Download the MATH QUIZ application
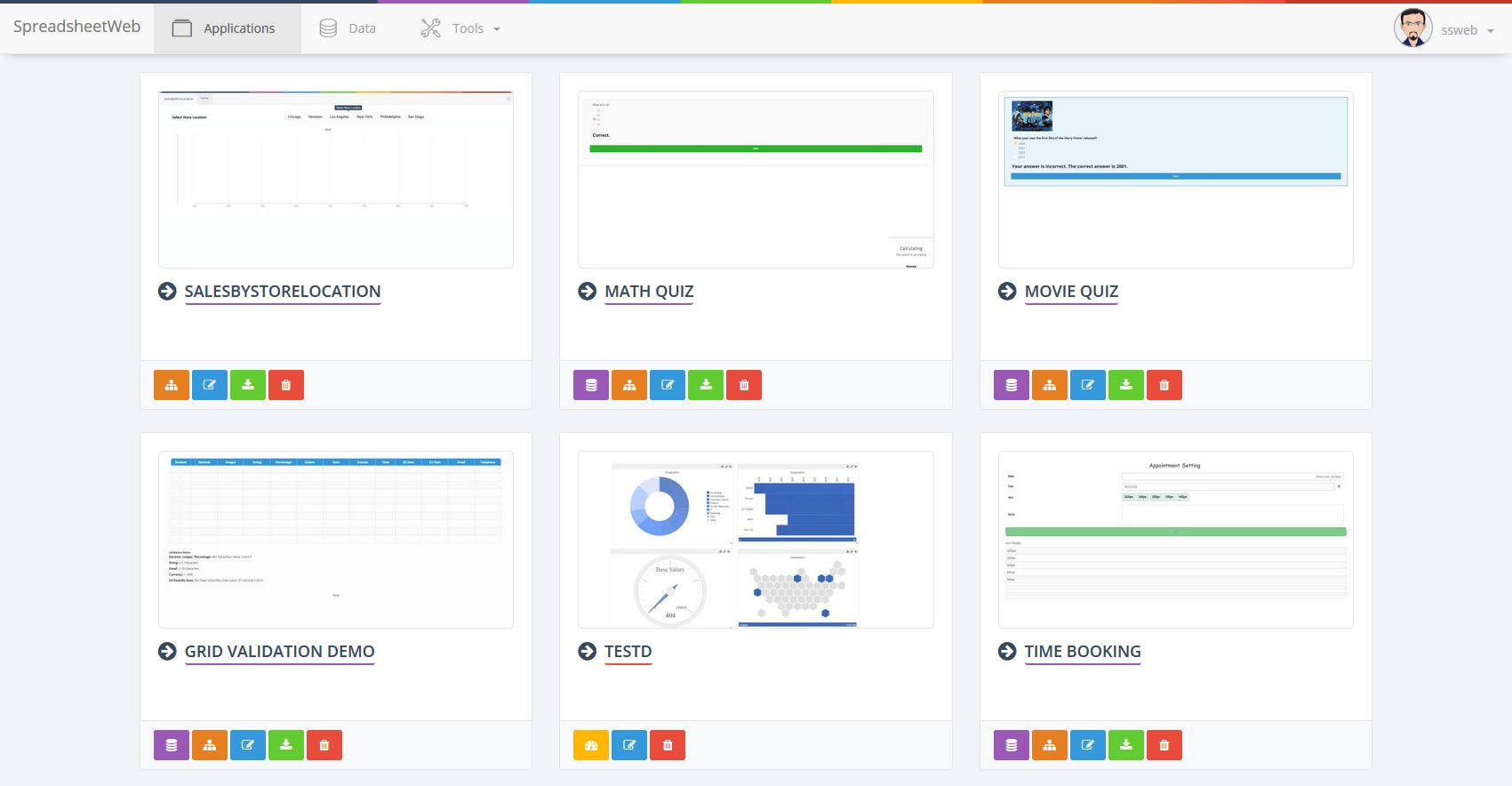This screenshot has width=1512, height=786. [706, 385]
